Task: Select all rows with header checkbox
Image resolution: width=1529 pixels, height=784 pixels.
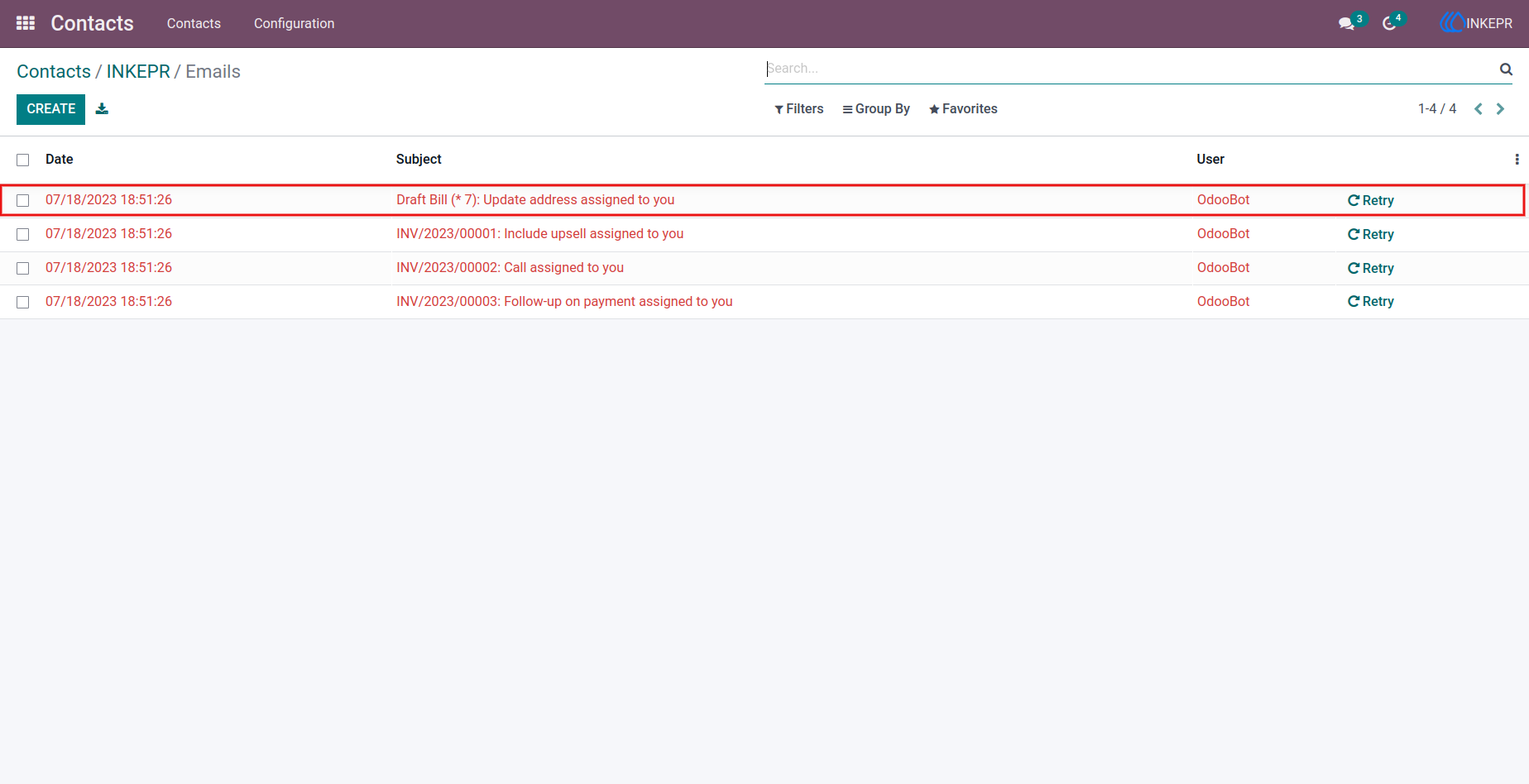Action: tap(23, 160)
